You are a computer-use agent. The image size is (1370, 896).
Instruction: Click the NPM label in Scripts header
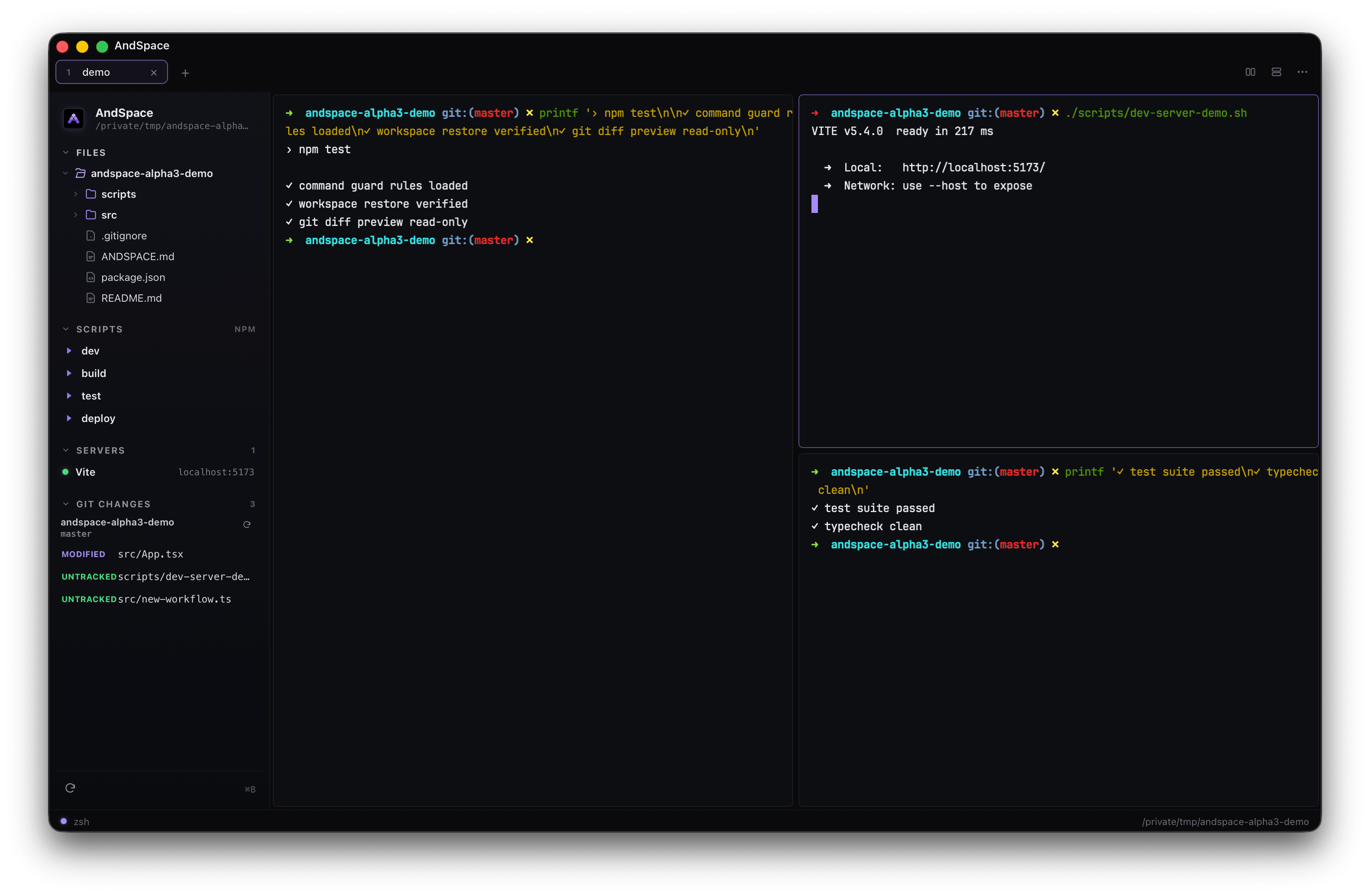pyautogui.click(x=245, y=329)
